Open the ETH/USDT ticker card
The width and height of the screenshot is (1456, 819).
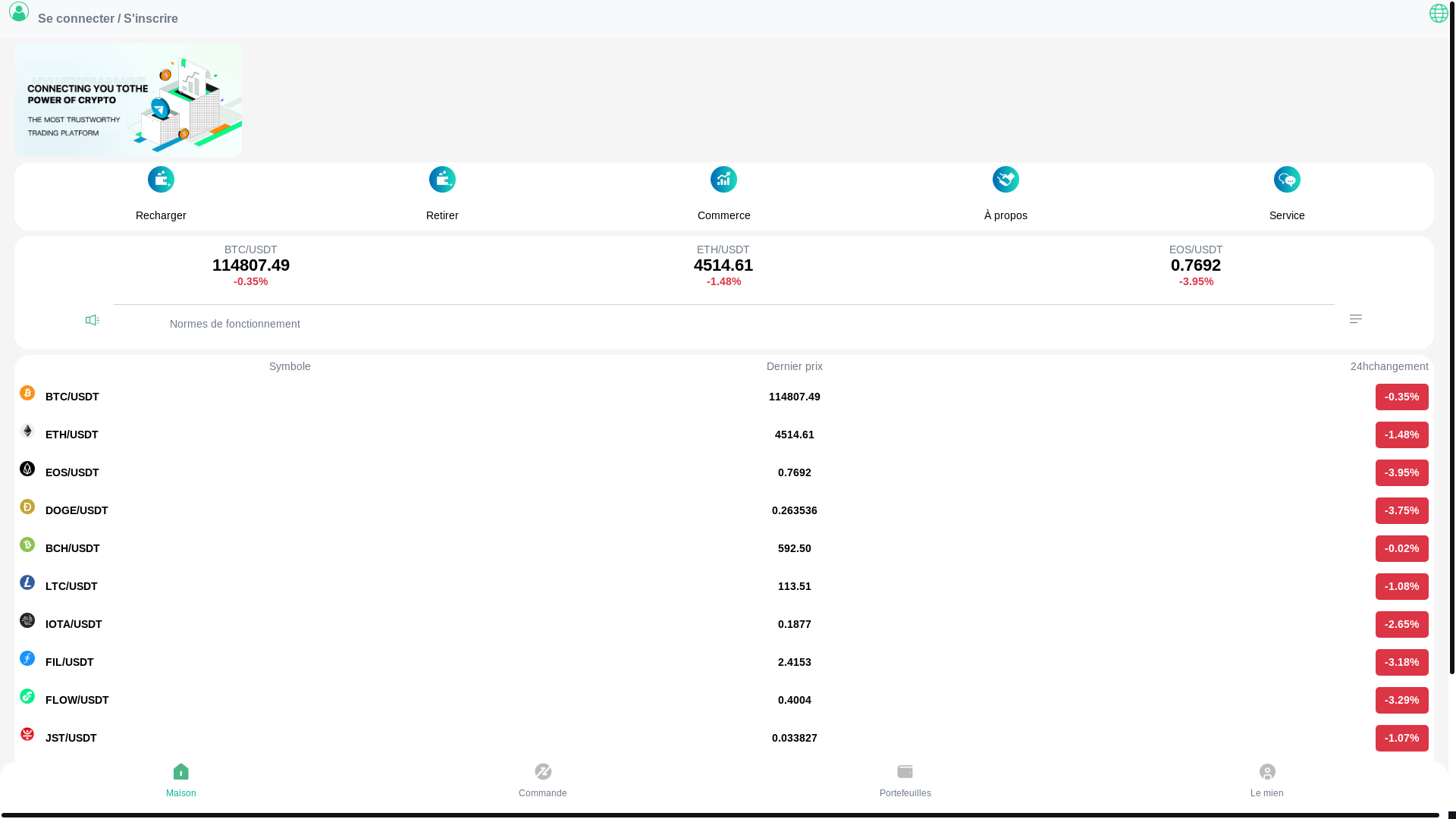click(723, 265)
